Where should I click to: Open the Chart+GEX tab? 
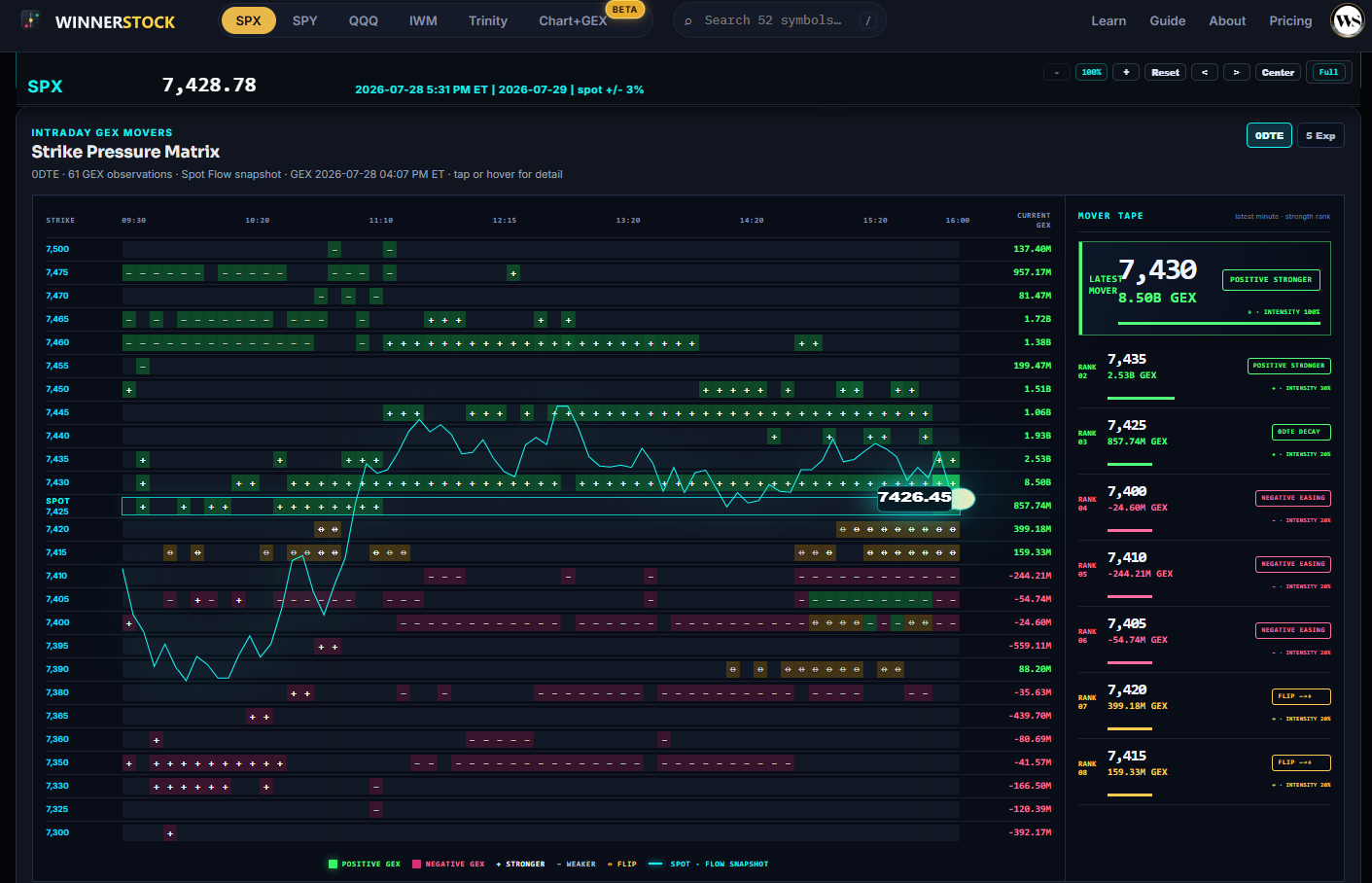573,20
